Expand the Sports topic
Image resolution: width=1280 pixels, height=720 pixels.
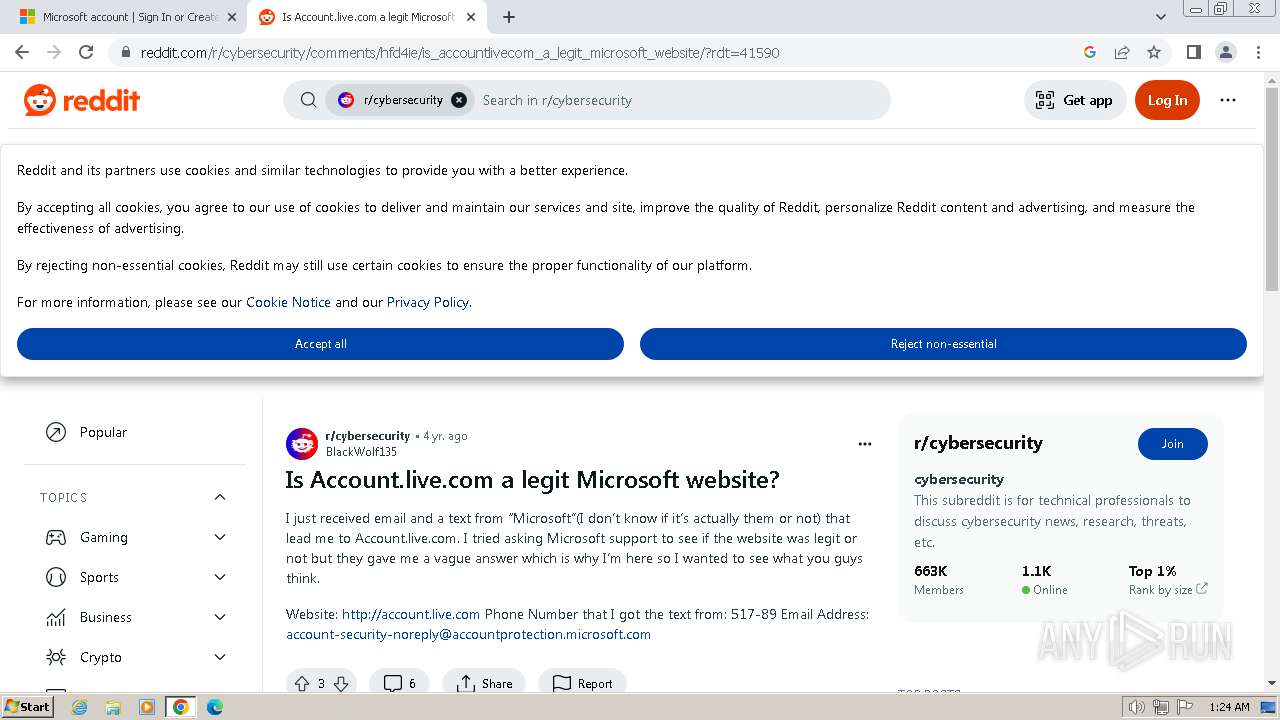[220, 577]
